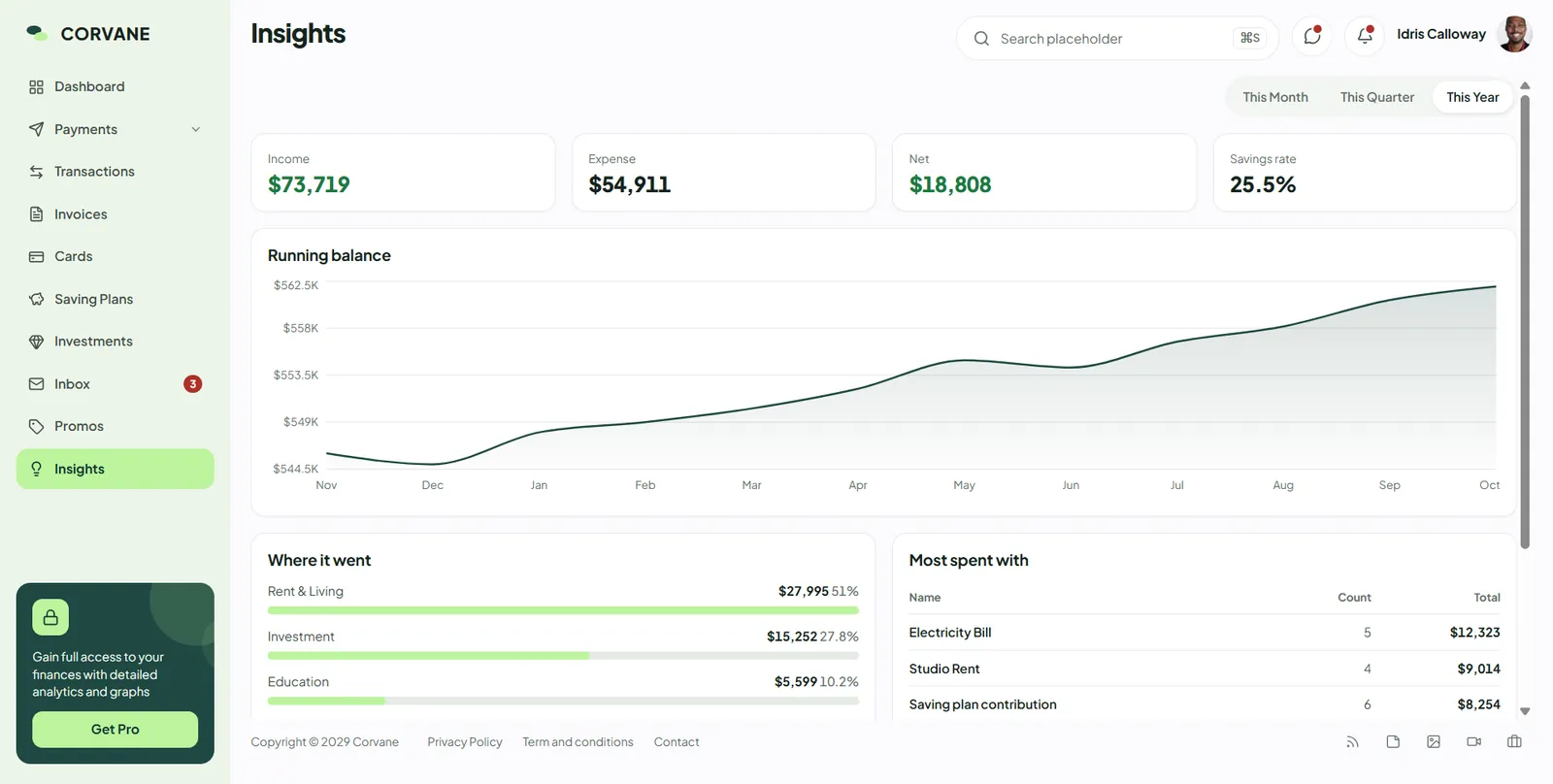This screenshot has width=1553, height=784.
Task: Click the image icon in footer
Action: (x=1434, y=742)
